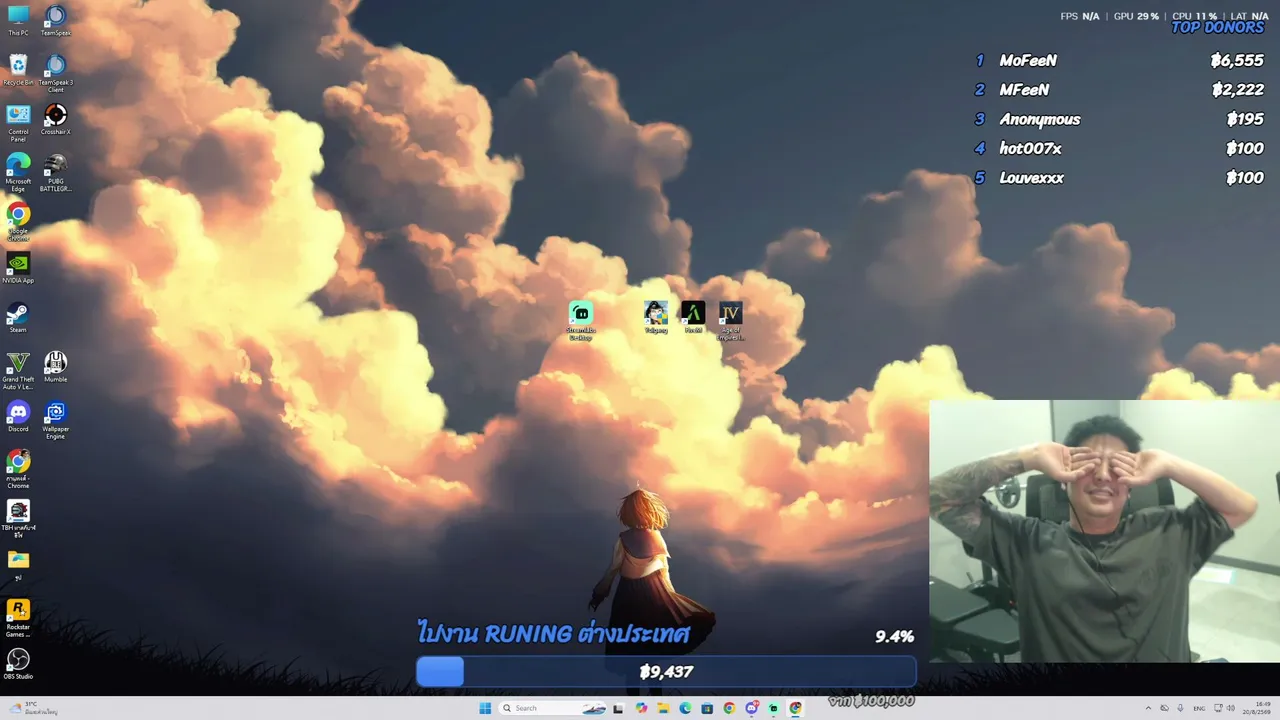This screenshot has height=720, width=1280.
Task: Launch Rockstar Games Launcher shortcut
Action: pos(18,617)
